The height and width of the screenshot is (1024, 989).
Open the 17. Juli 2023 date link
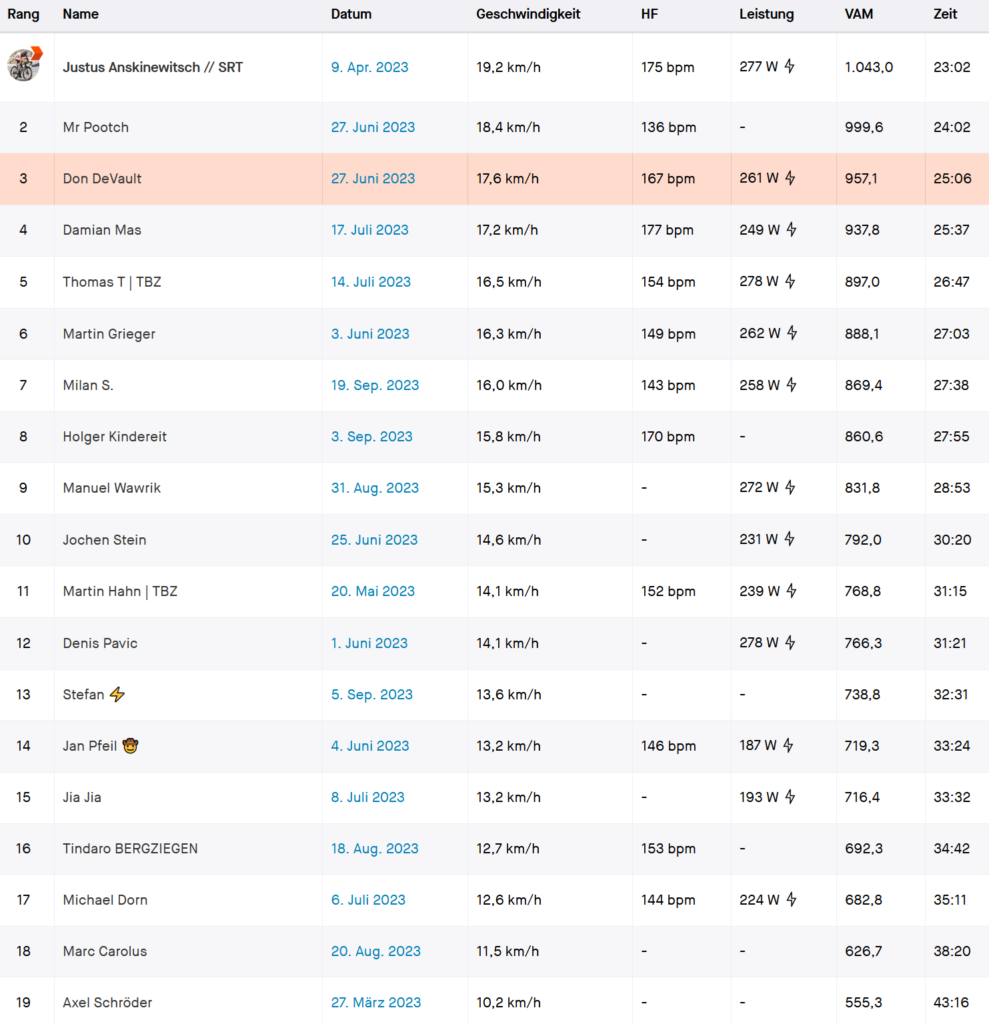pyautogui.click(x=369, y=230)
